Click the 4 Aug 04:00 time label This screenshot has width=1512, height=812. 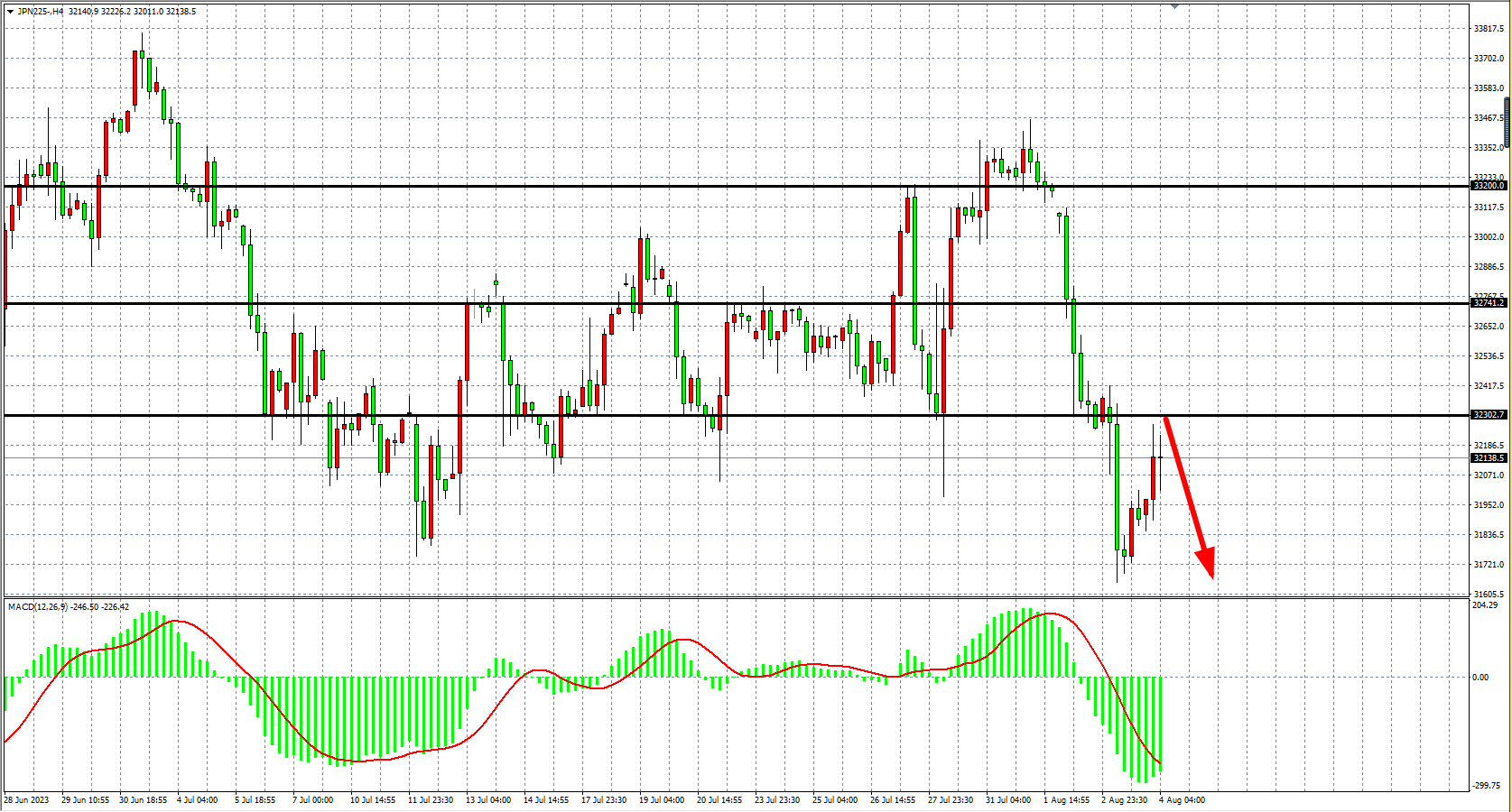[1182, 800]
